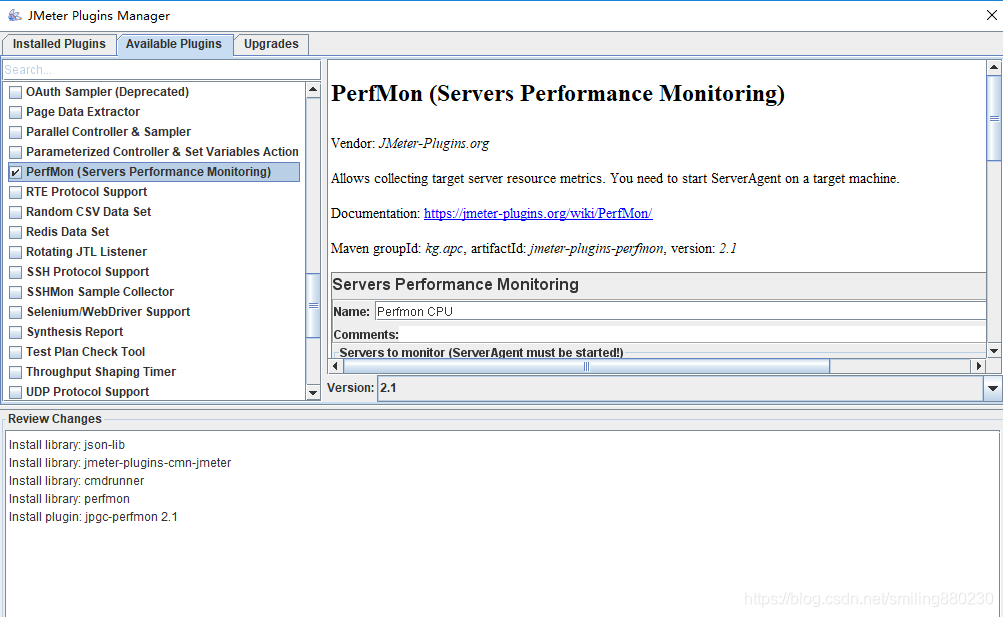The height and width of the screenshot is (617, 1003).
Task: Tick the UDP Protocol Support checkbox
Action: pyautogui.click(x=15, y=392)
